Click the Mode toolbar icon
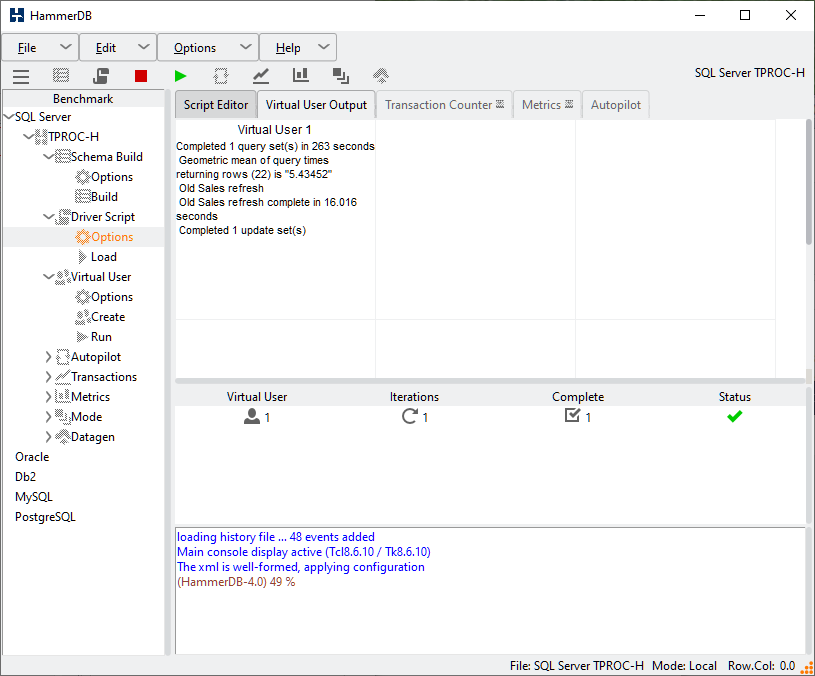 point(341,76)
